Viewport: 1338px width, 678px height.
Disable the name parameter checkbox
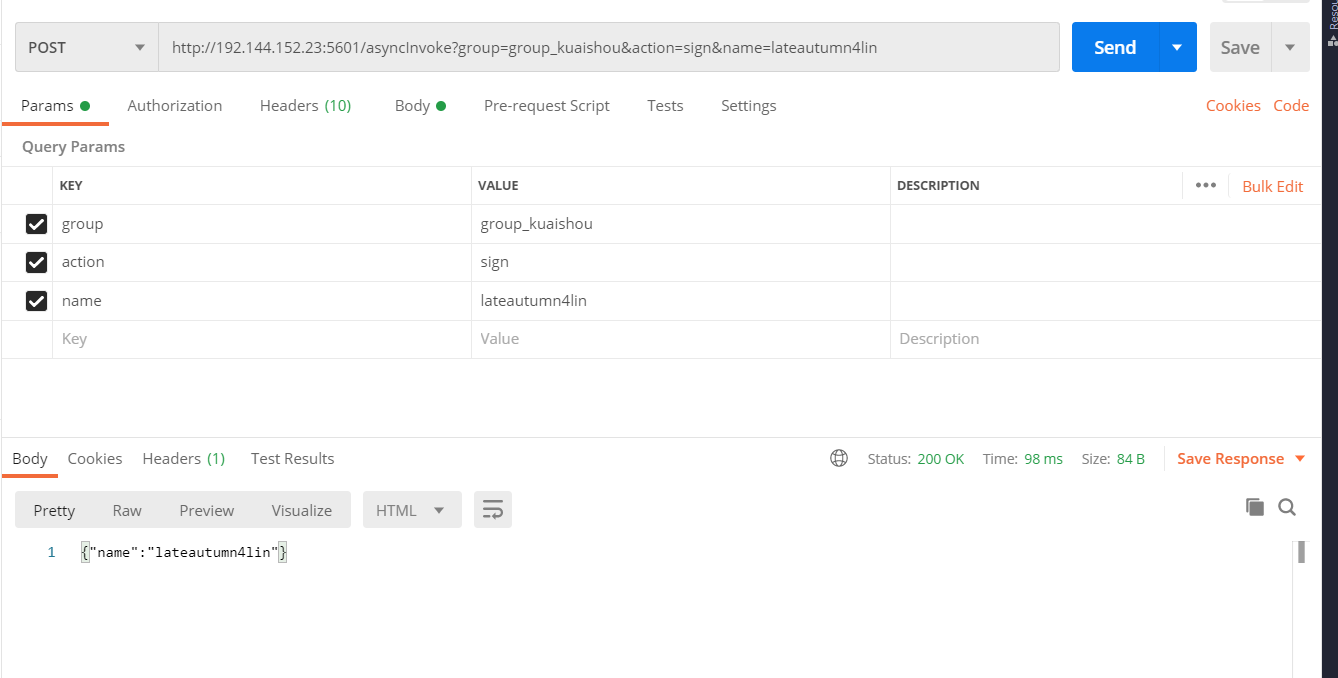(36, 301)
